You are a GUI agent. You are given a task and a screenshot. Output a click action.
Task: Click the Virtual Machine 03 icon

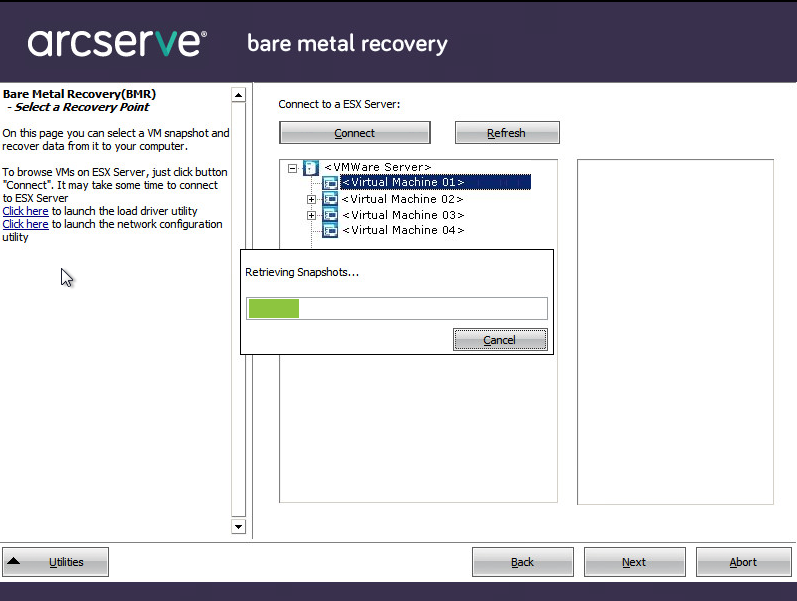click(330, 215)
